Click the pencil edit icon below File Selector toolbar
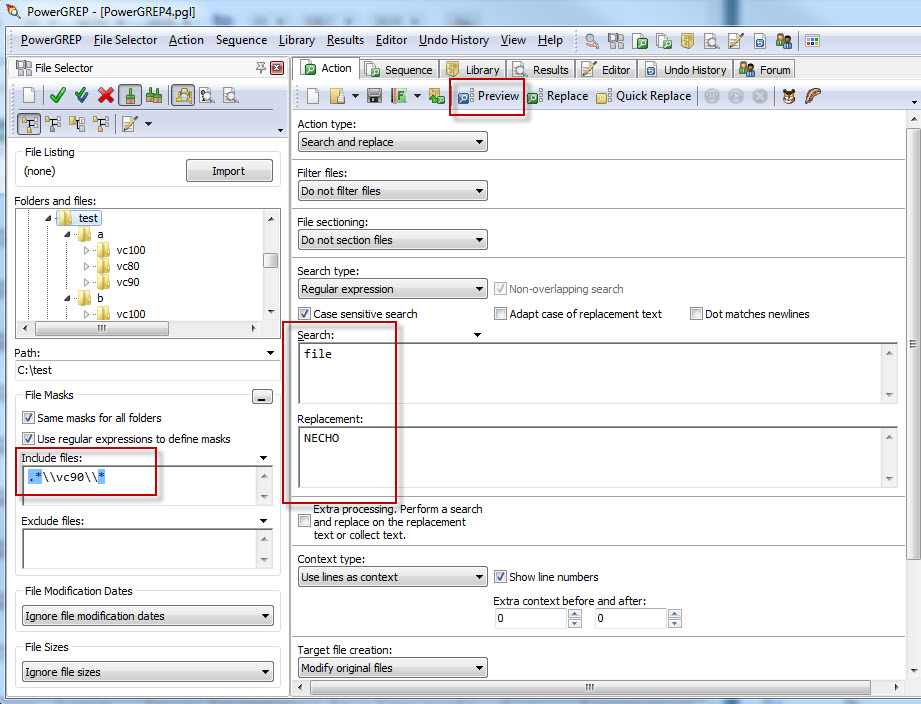The image size is (921, 704). 129,123
